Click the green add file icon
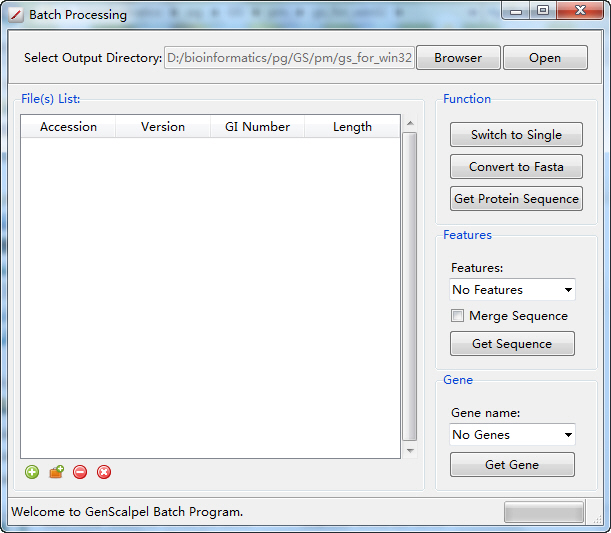The height and width of the screenshot is (533, 611). [32, 472]
